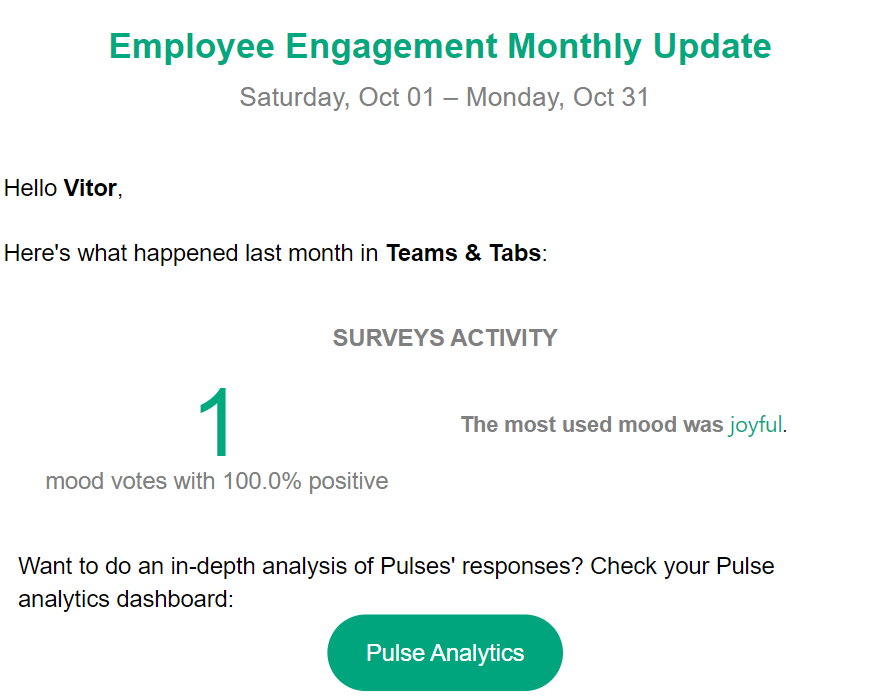Open the Pulse Analytics dashboard button

pos(444,653)
